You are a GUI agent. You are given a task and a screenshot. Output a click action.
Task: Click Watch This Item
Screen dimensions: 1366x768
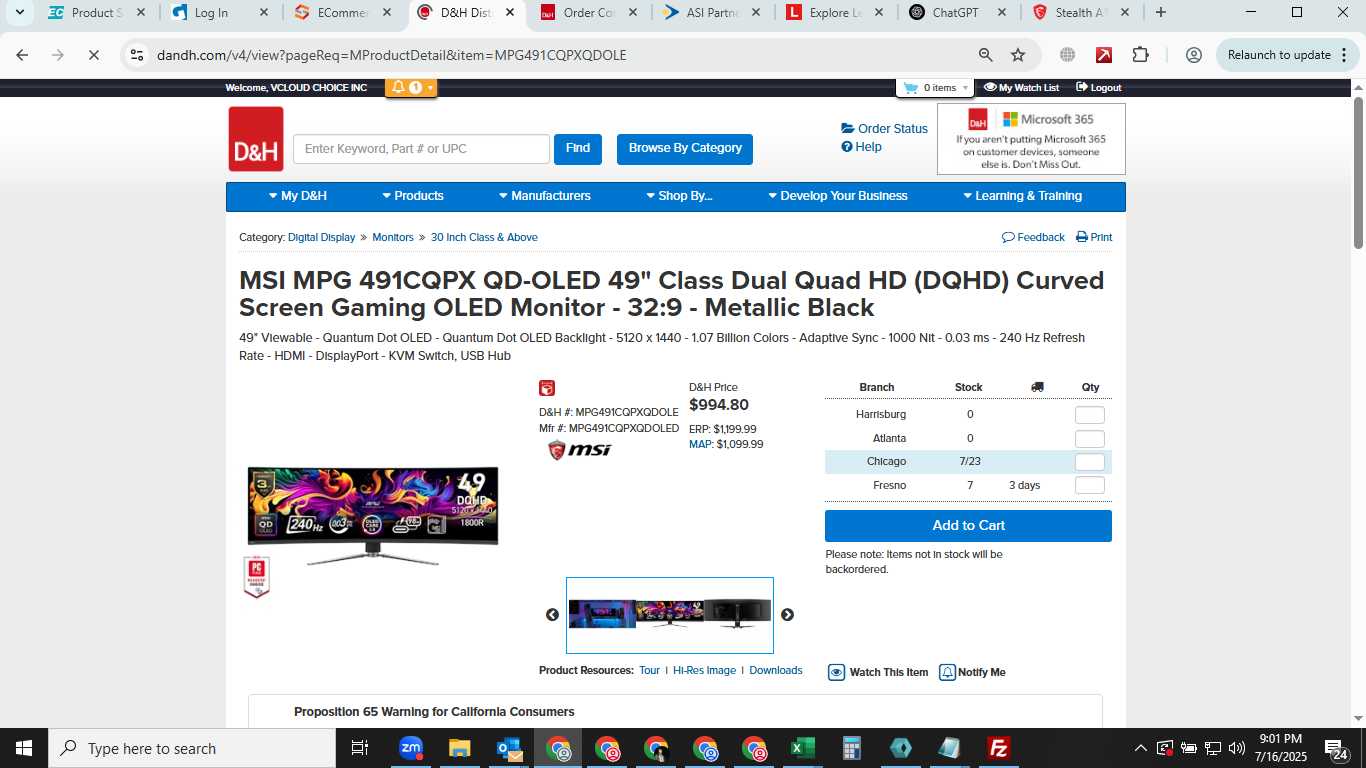coord(878,672)
